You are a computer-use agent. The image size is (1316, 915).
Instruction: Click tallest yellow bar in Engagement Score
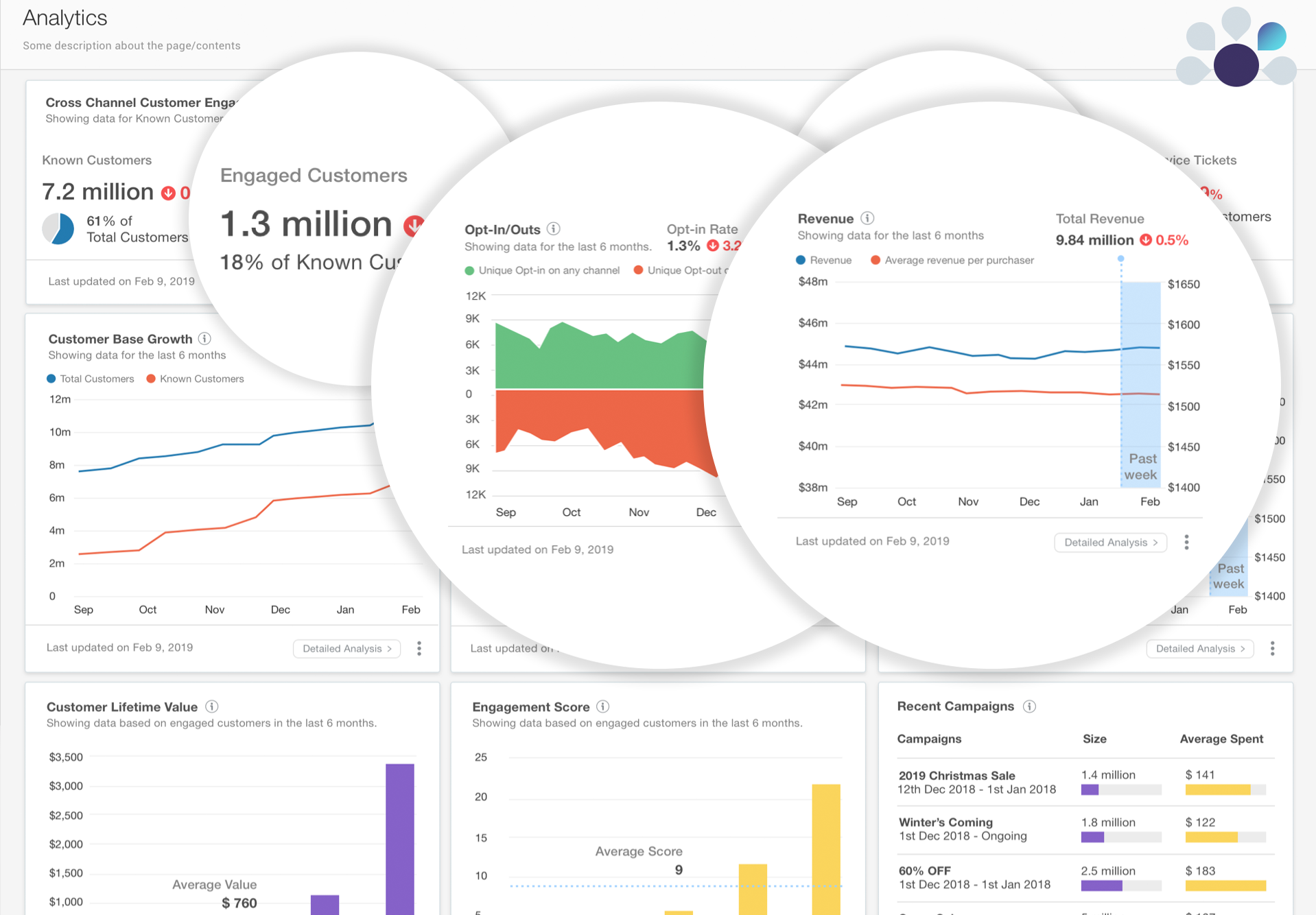coord(826,849)
